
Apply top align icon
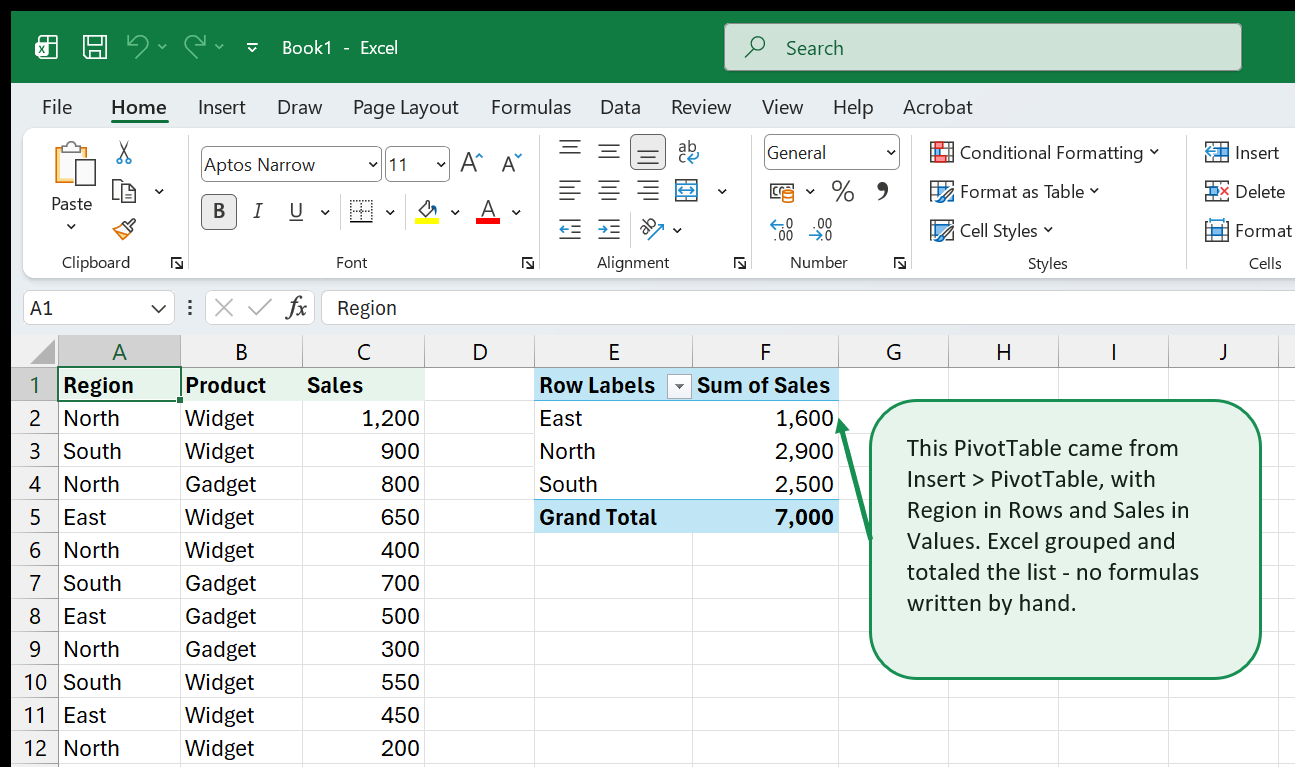click(x=570, y=151)
